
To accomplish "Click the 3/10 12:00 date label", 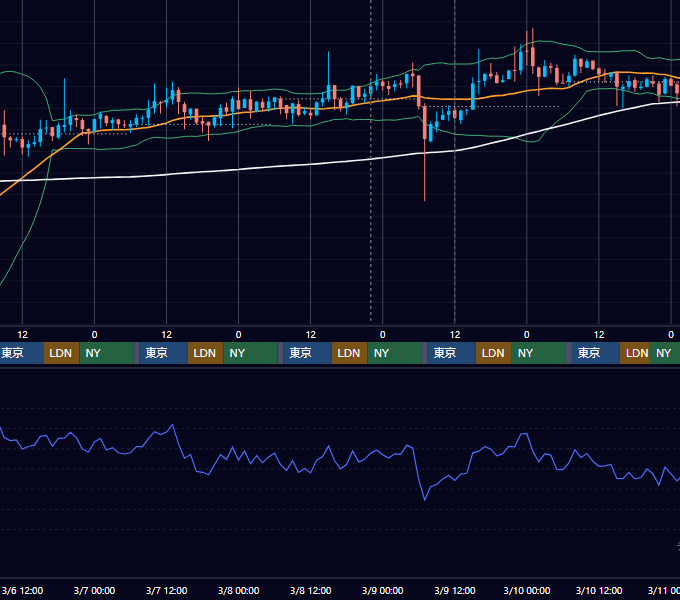I will (x=599, y=590).
